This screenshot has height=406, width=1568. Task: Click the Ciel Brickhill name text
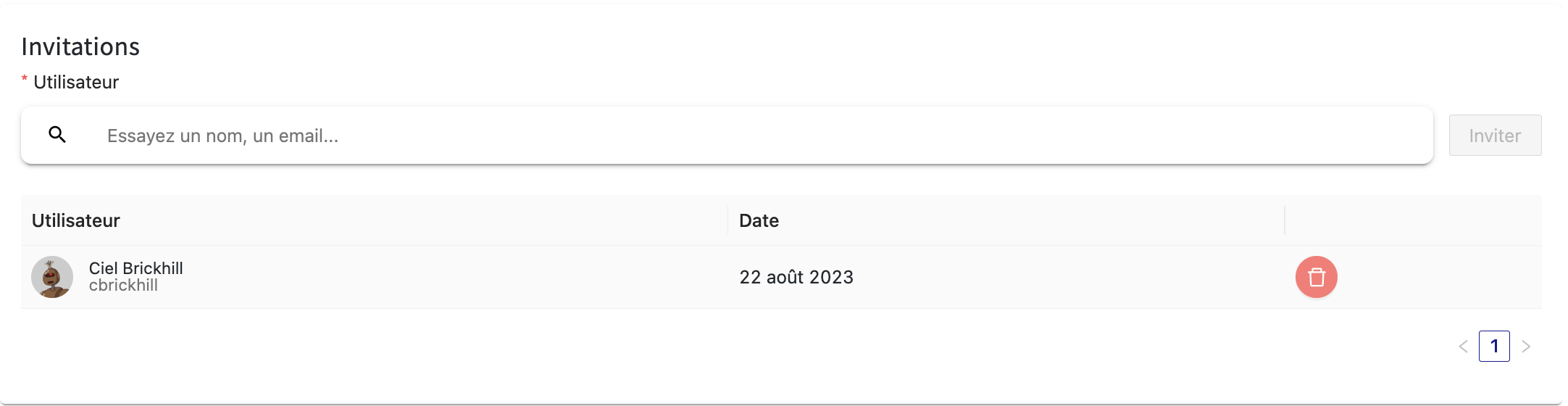pos(136,268)
